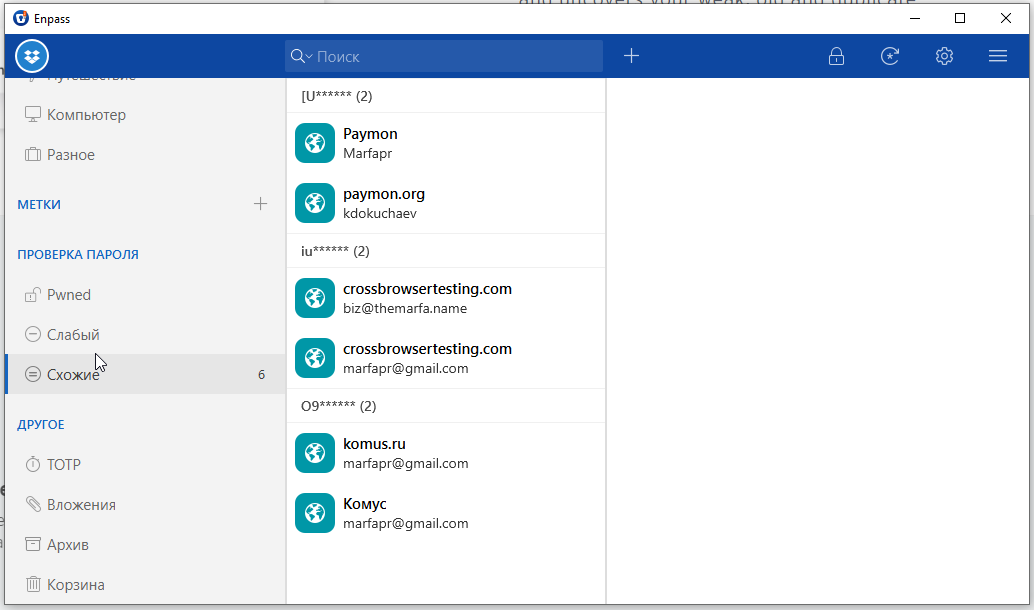Open the Комус entry

446,513
